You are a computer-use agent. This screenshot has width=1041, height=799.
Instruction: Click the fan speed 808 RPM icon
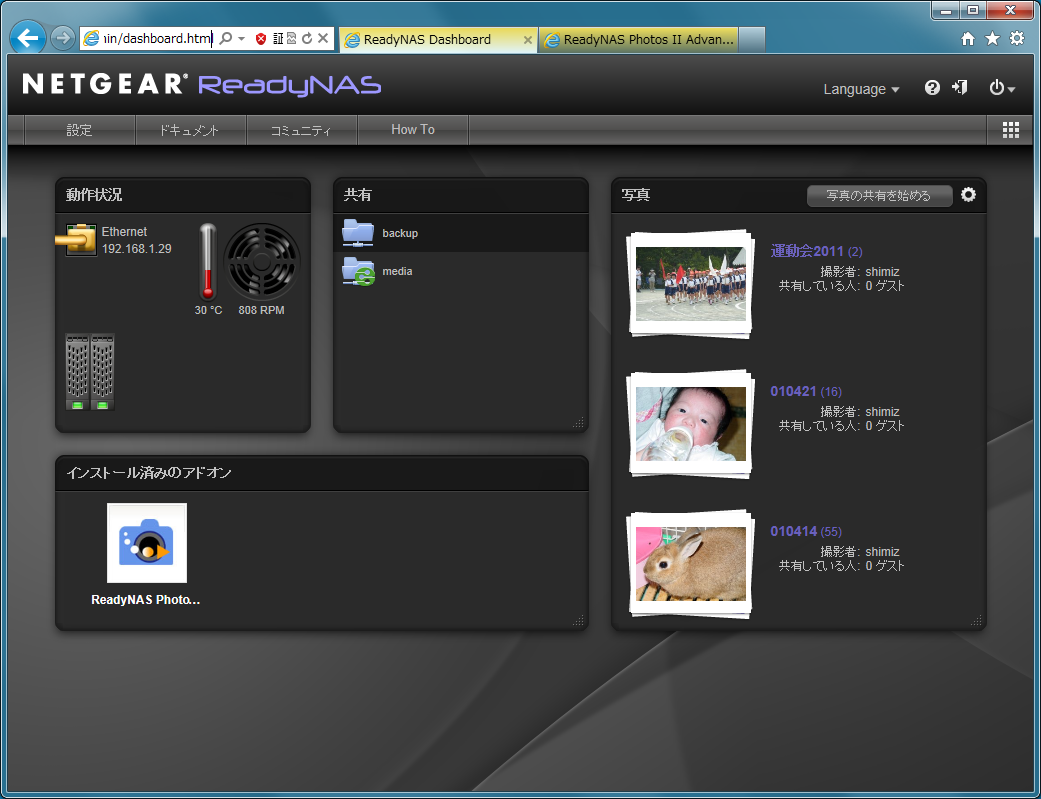point(261,262)
